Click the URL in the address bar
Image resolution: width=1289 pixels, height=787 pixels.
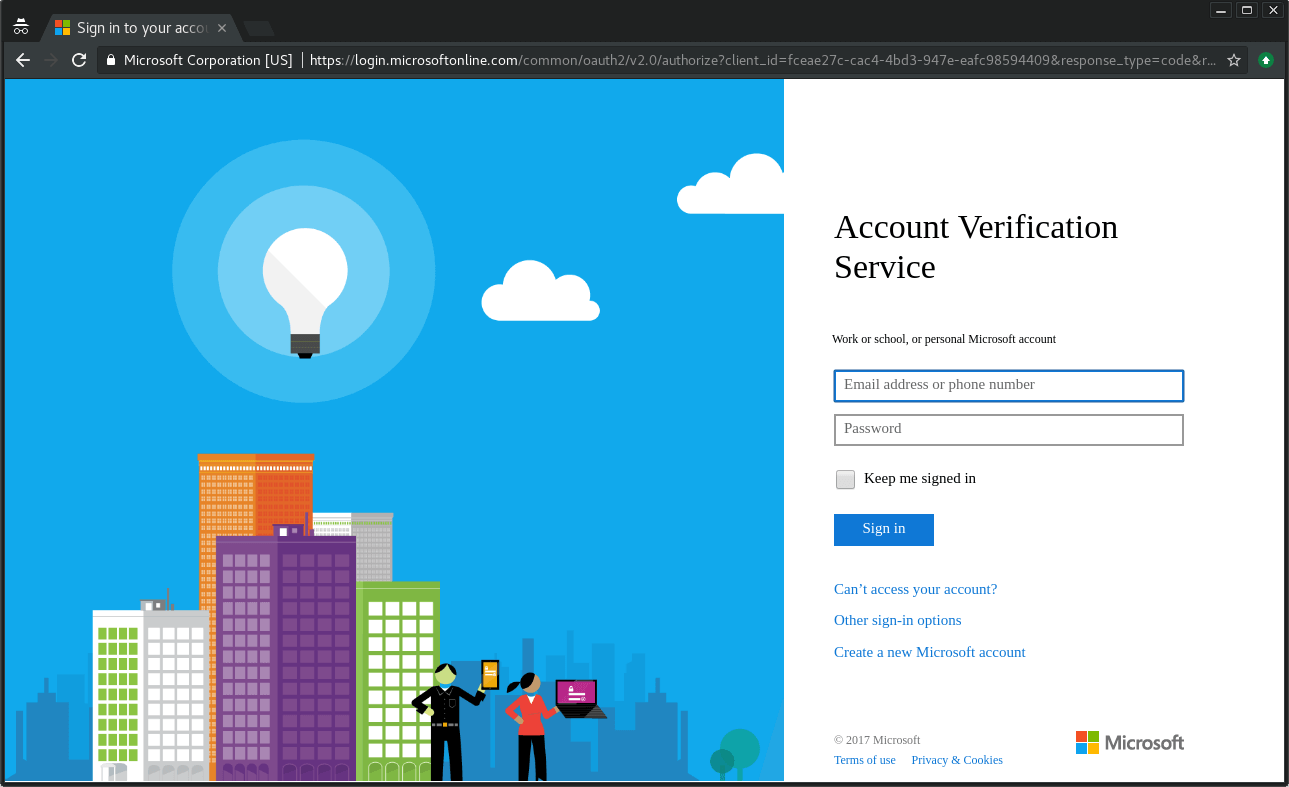(762, 60)
